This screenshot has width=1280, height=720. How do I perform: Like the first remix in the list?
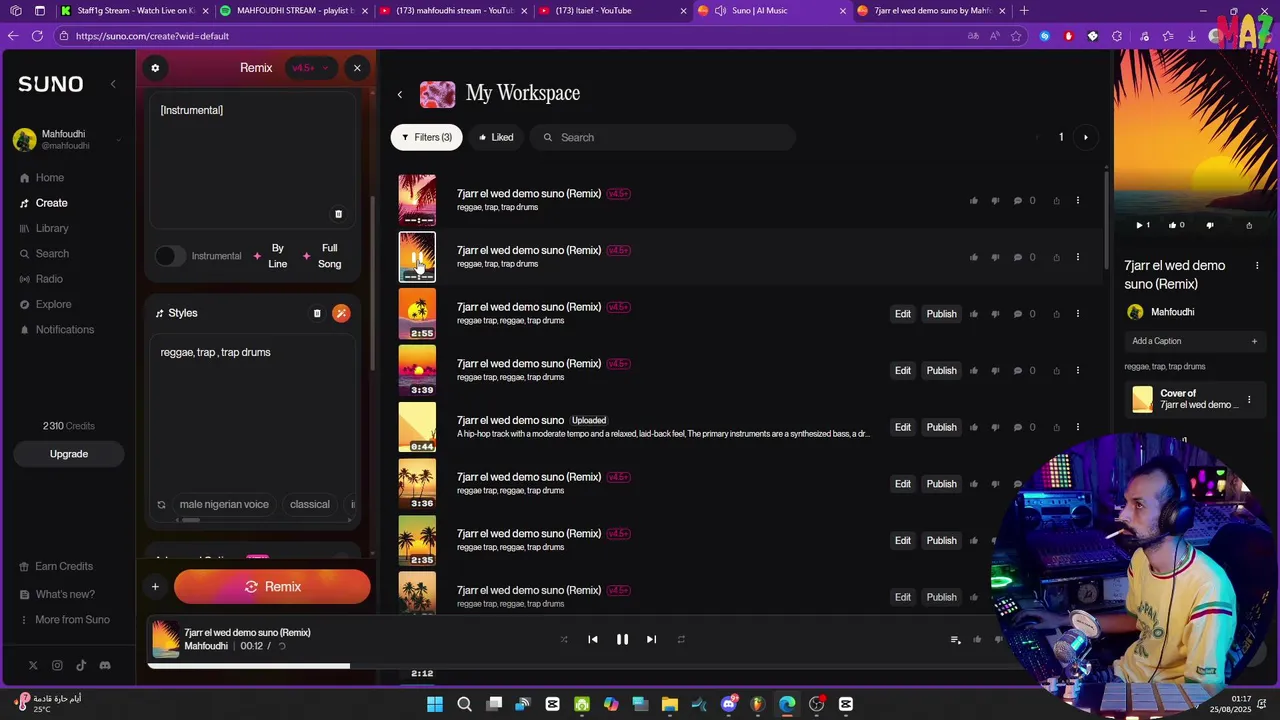[x=974, y=201]
